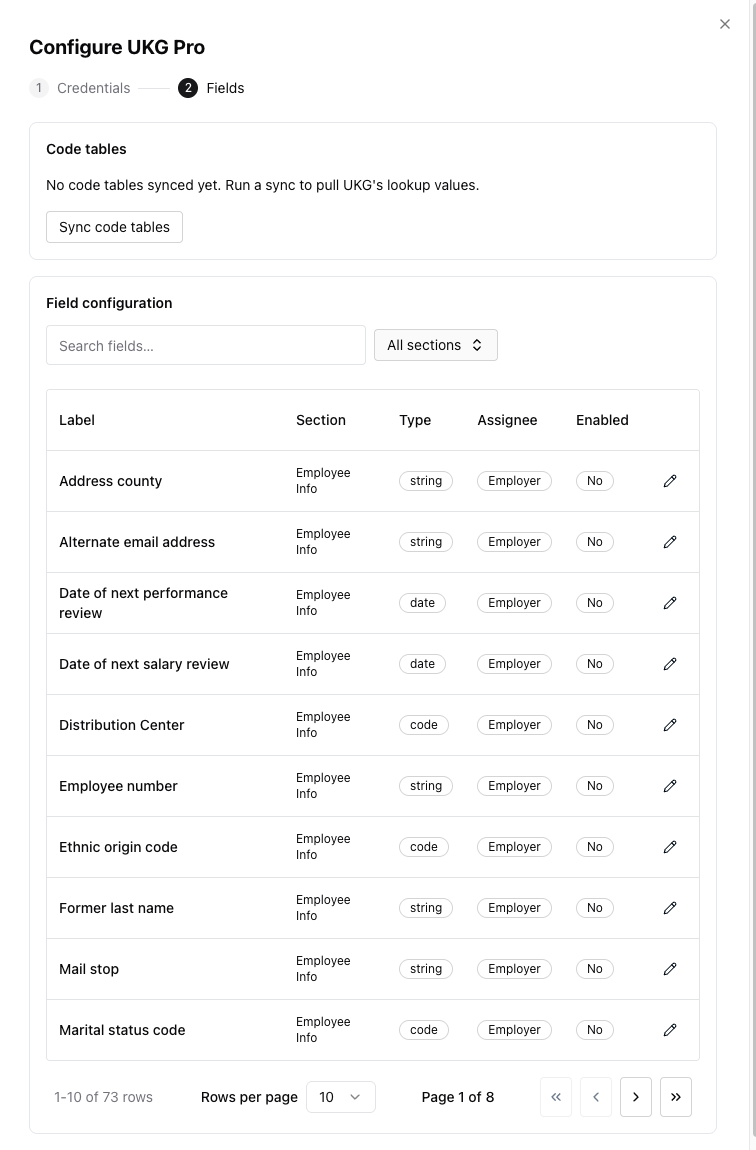Viewport: 756px width, 1150px height.
Task: Edit the Former last name field
Action: (x=669, y=907)
